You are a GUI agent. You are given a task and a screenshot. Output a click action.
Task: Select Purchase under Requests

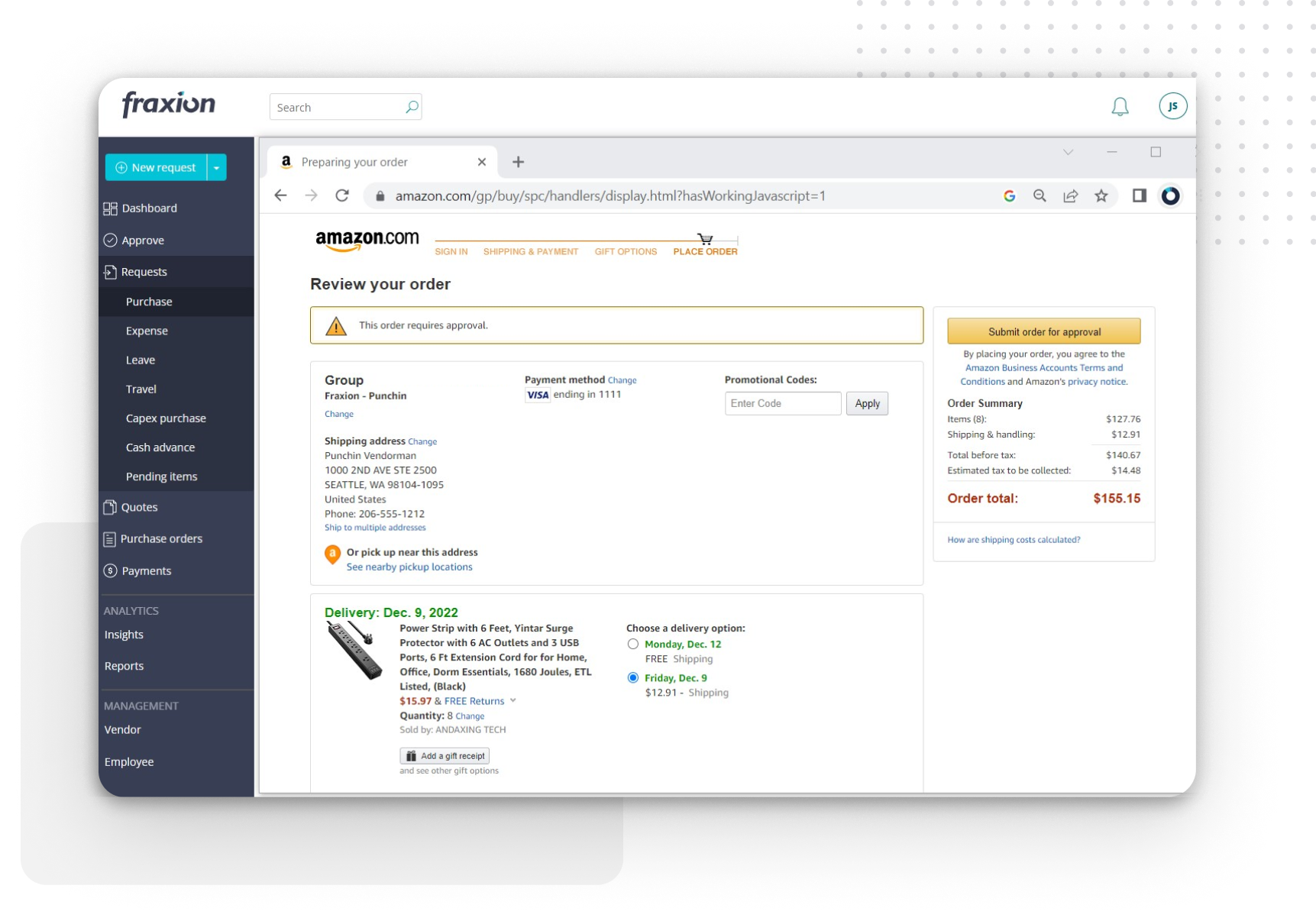[149, 302]
